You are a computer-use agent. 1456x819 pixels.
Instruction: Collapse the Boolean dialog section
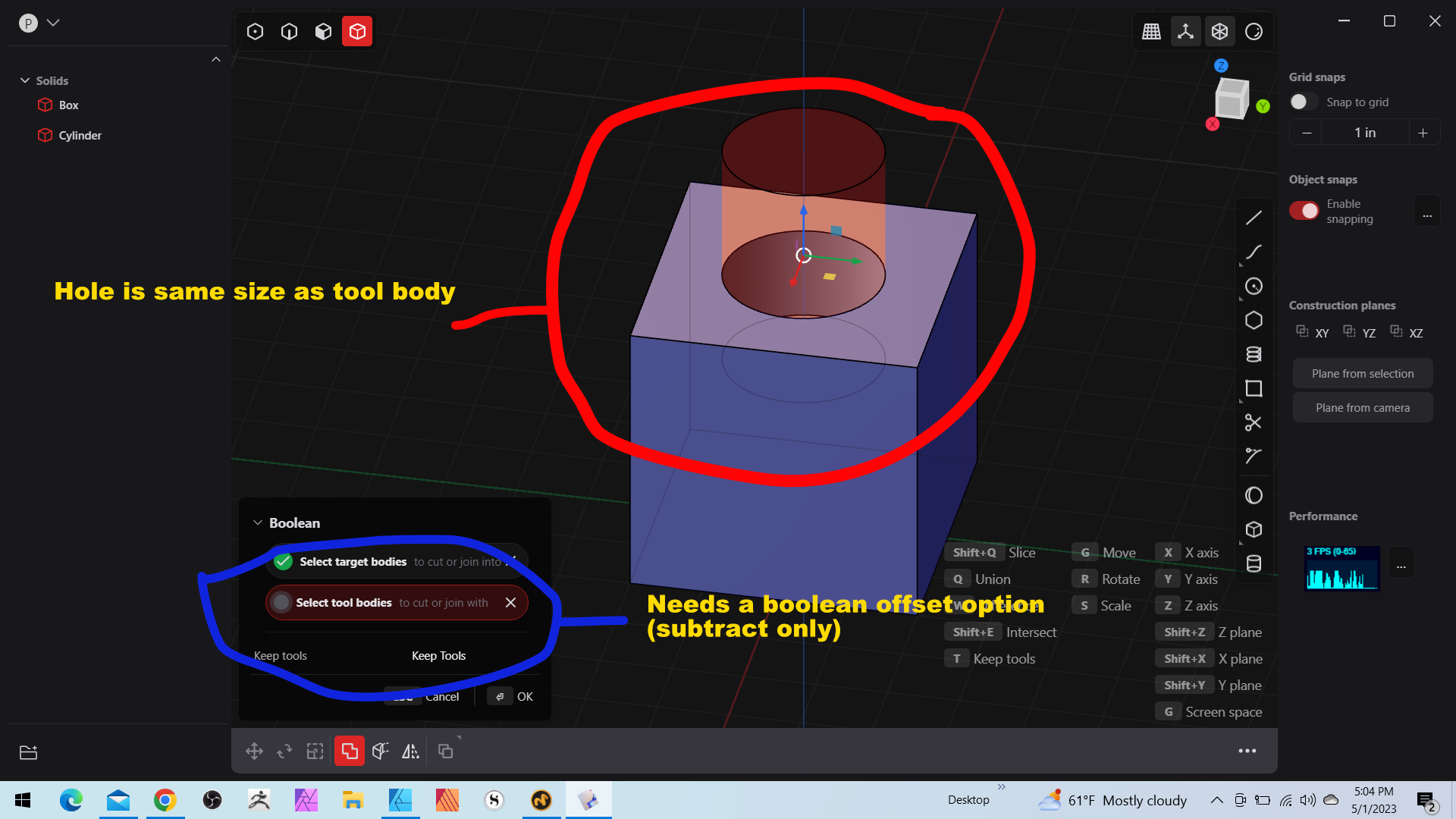[x=258, y=523]
